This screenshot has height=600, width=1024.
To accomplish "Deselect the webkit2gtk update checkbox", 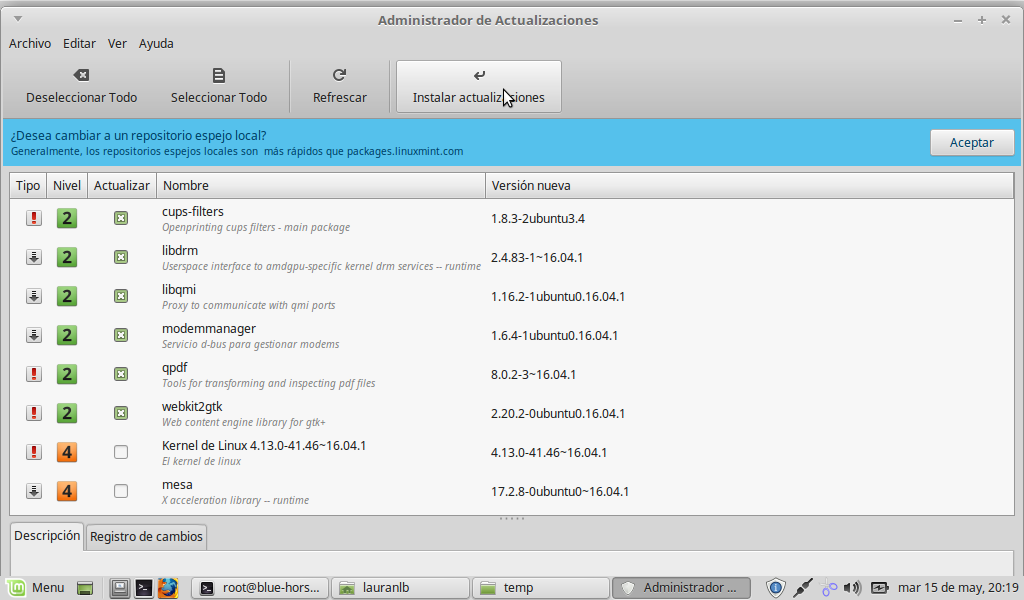I will (121, 413).
